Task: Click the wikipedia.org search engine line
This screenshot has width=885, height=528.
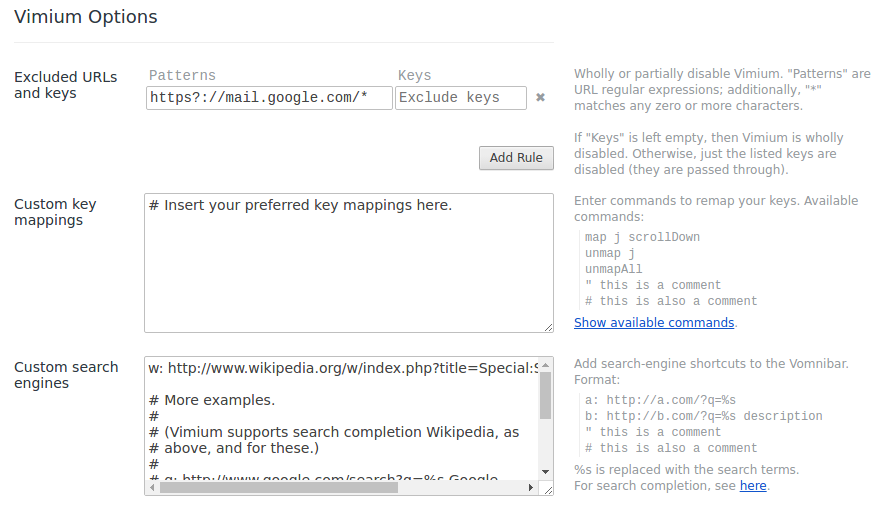Action: 343,368
